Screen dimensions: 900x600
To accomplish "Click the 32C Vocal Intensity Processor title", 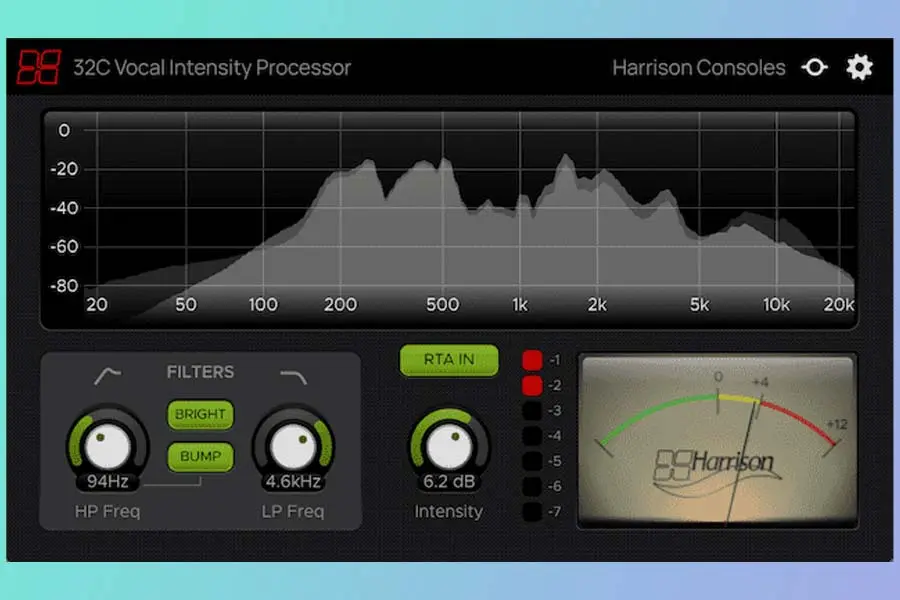I will 212,68.
